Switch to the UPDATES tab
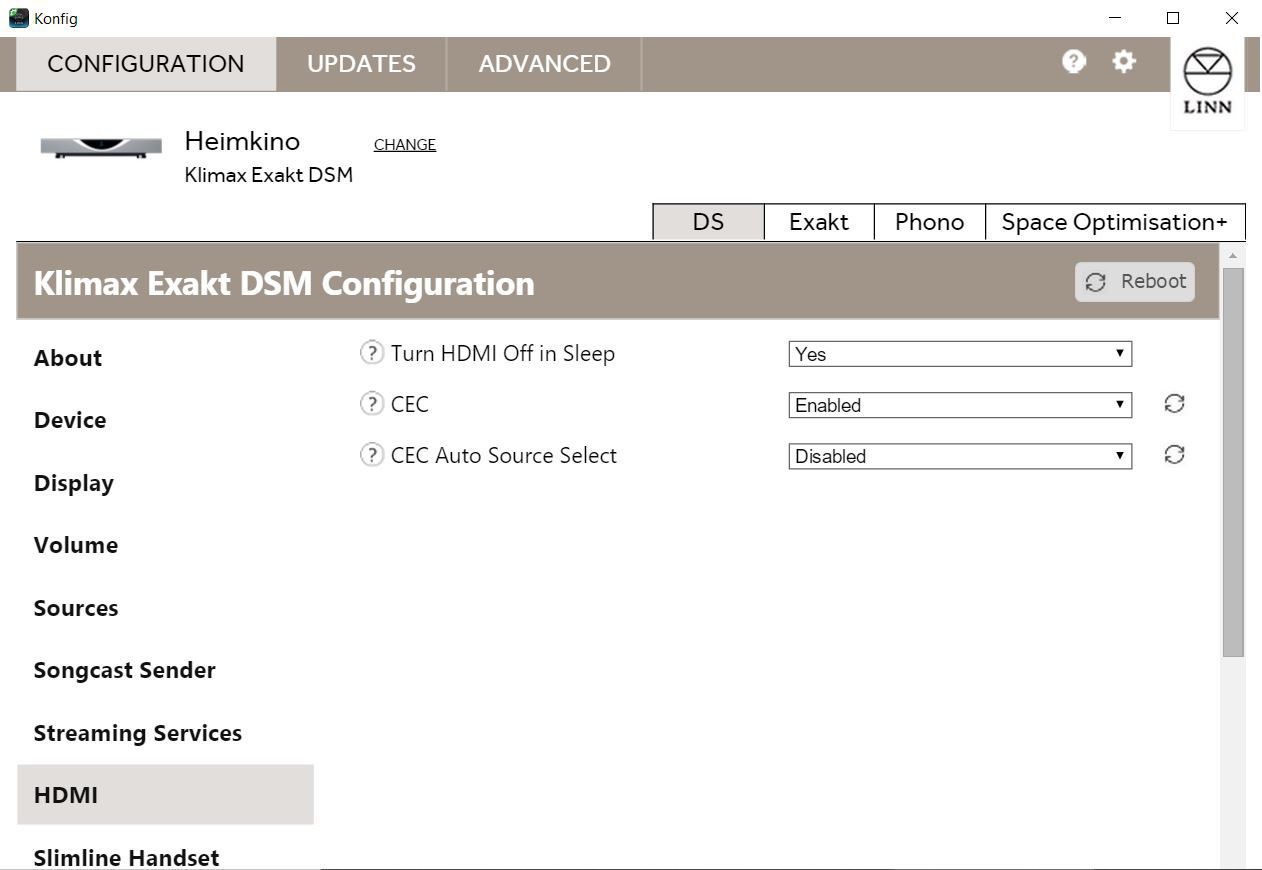1262x870 pixels. tap(361, 64)
